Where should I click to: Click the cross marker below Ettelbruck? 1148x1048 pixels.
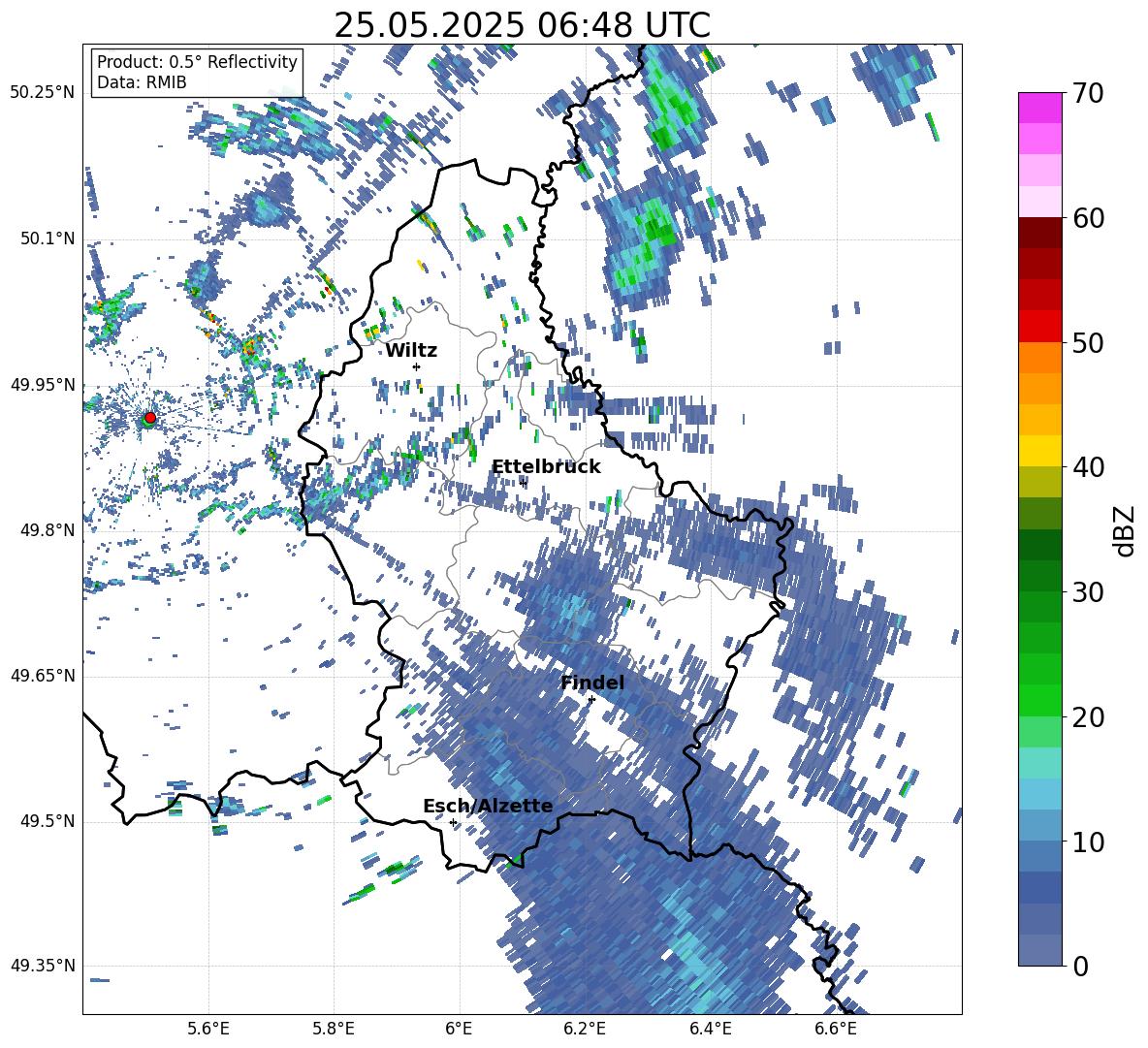(523, 483)
